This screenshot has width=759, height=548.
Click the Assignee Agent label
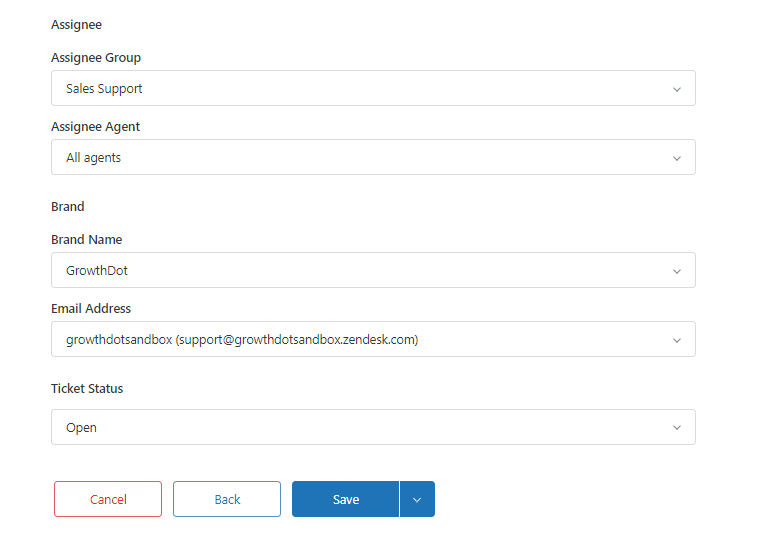coord(95,127)
